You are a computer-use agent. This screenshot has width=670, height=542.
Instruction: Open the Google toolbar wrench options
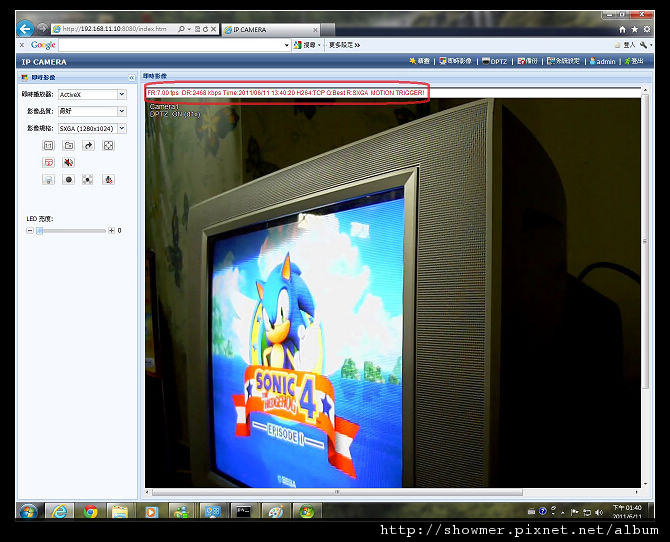[x=644, y=45]
